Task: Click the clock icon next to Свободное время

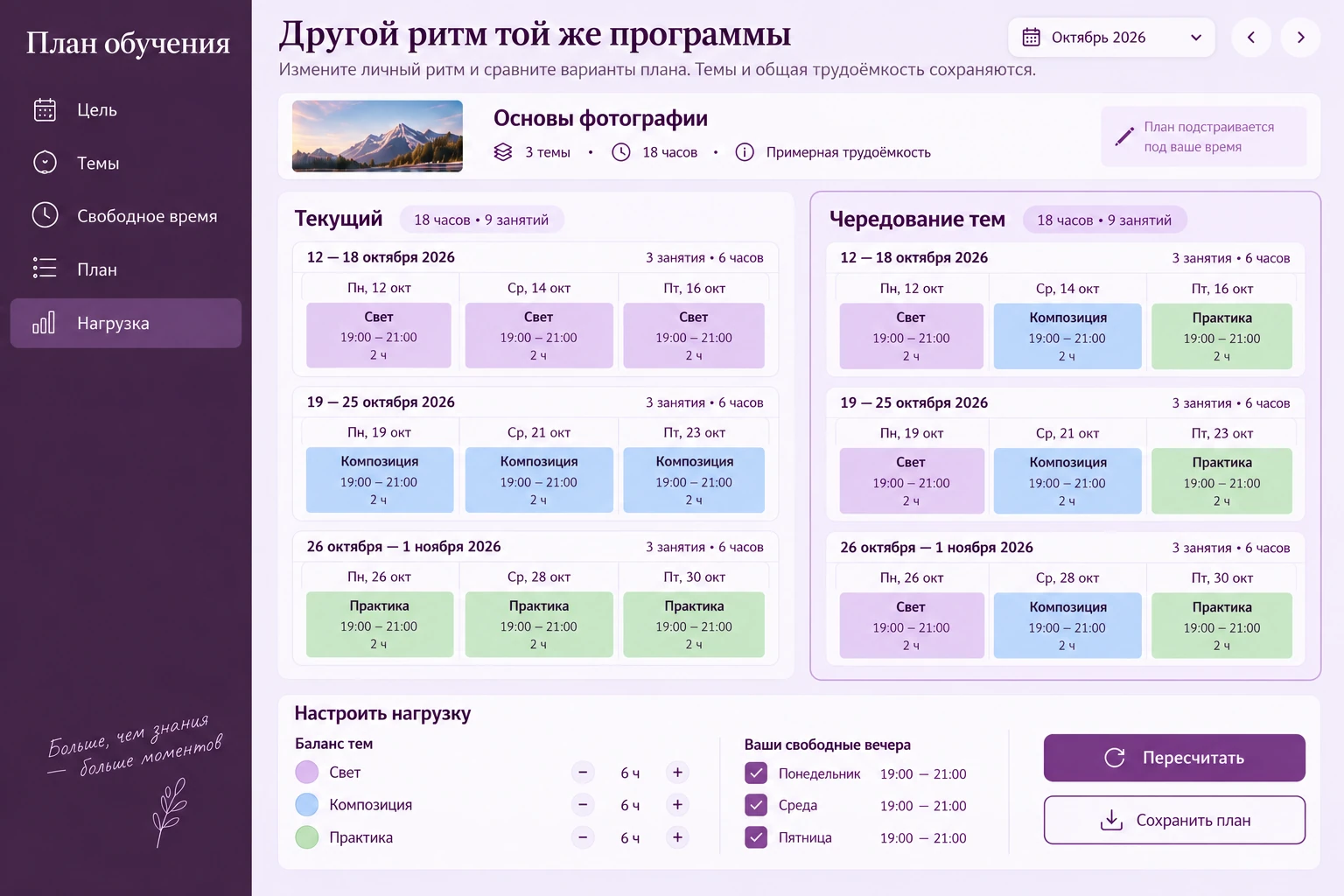Action: point(45,215)
